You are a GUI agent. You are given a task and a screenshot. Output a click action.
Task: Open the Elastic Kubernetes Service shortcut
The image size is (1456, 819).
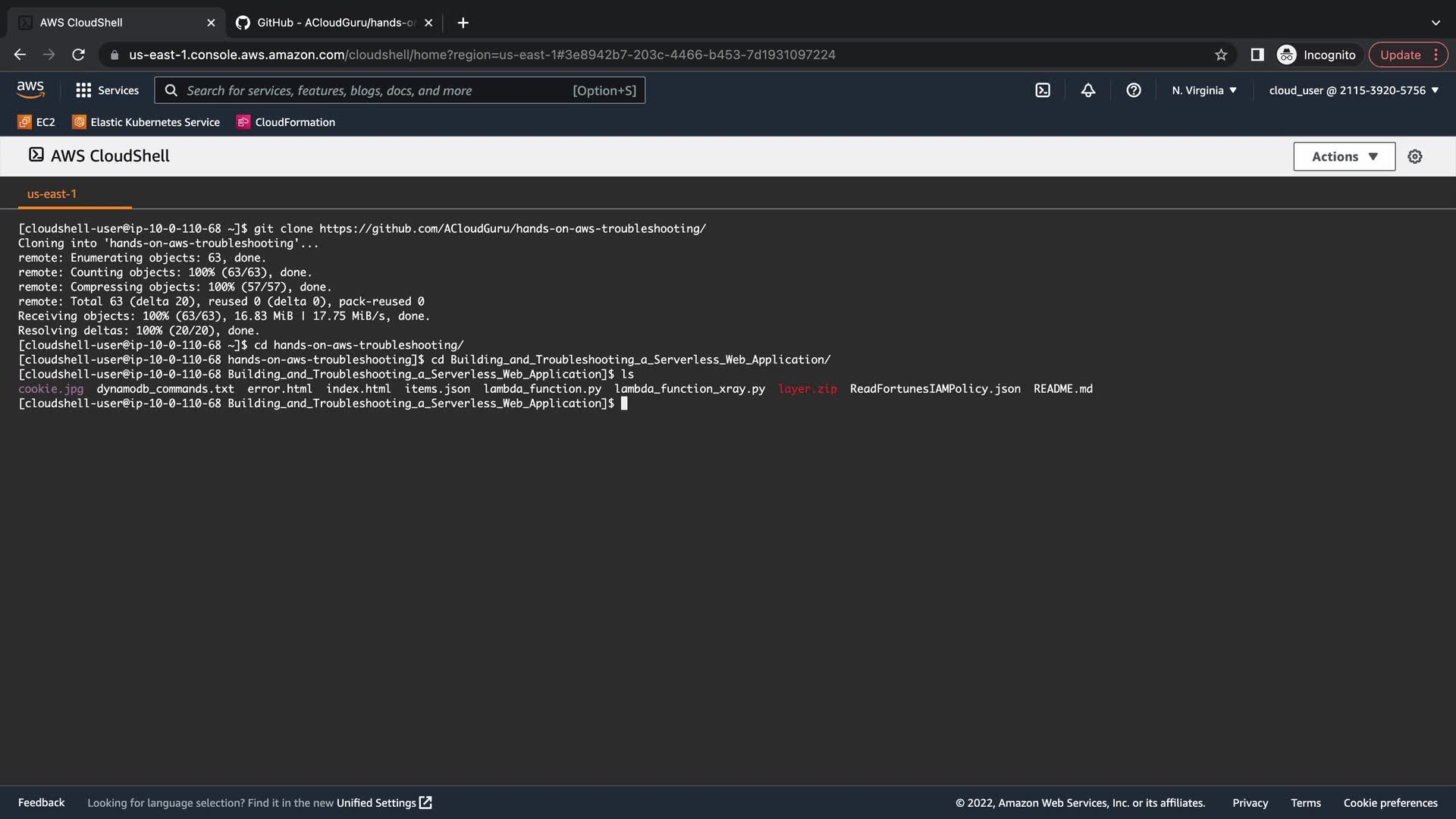[146, 122]
